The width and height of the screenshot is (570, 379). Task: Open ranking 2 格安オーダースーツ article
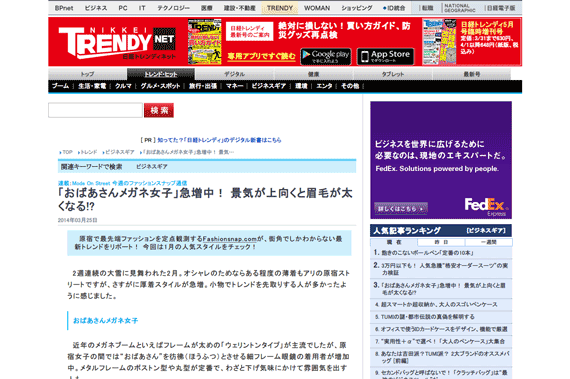(x=444, y=269)
